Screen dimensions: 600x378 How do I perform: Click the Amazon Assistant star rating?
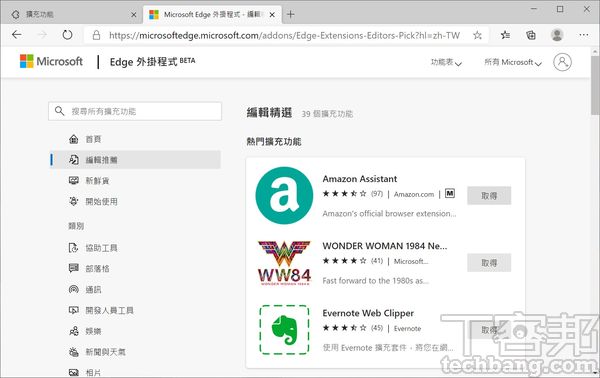click(344, 194)
